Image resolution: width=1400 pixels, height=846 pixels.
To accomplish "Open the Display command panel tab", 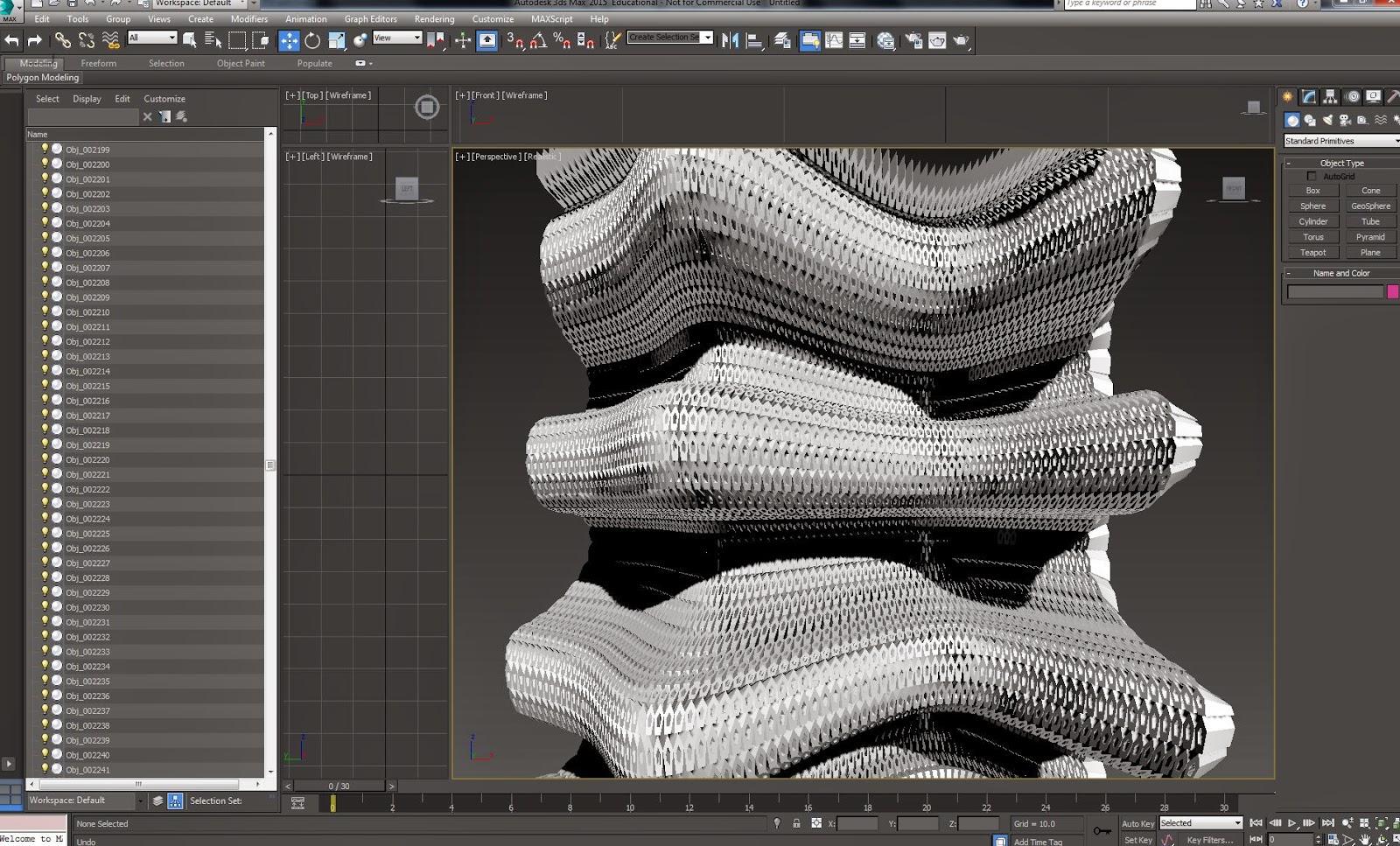I will tap(1374, 96).
